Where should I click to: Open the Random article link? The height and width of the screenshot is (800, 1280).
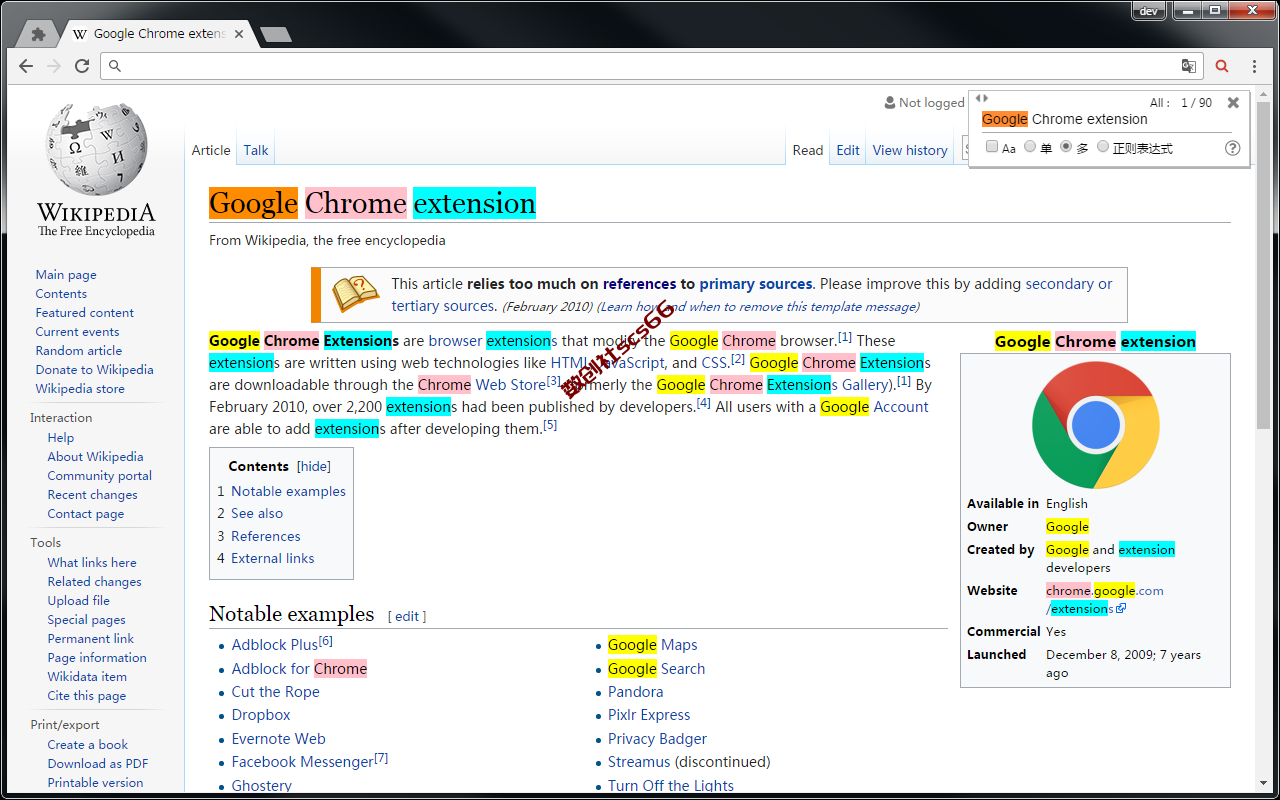79,350
